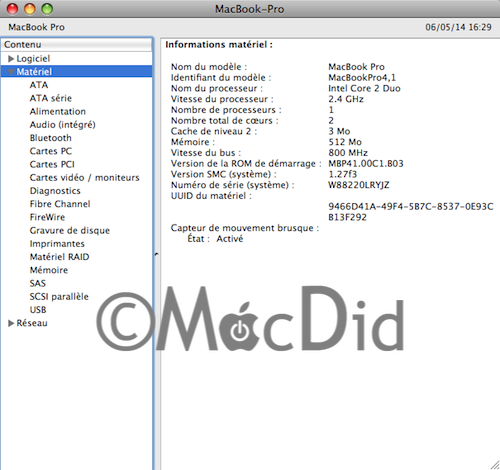Open Cartes vidéo / moniteurs
Image resolution: width=500 pixels, height=470 pixels.
click(x=84, y=178)
